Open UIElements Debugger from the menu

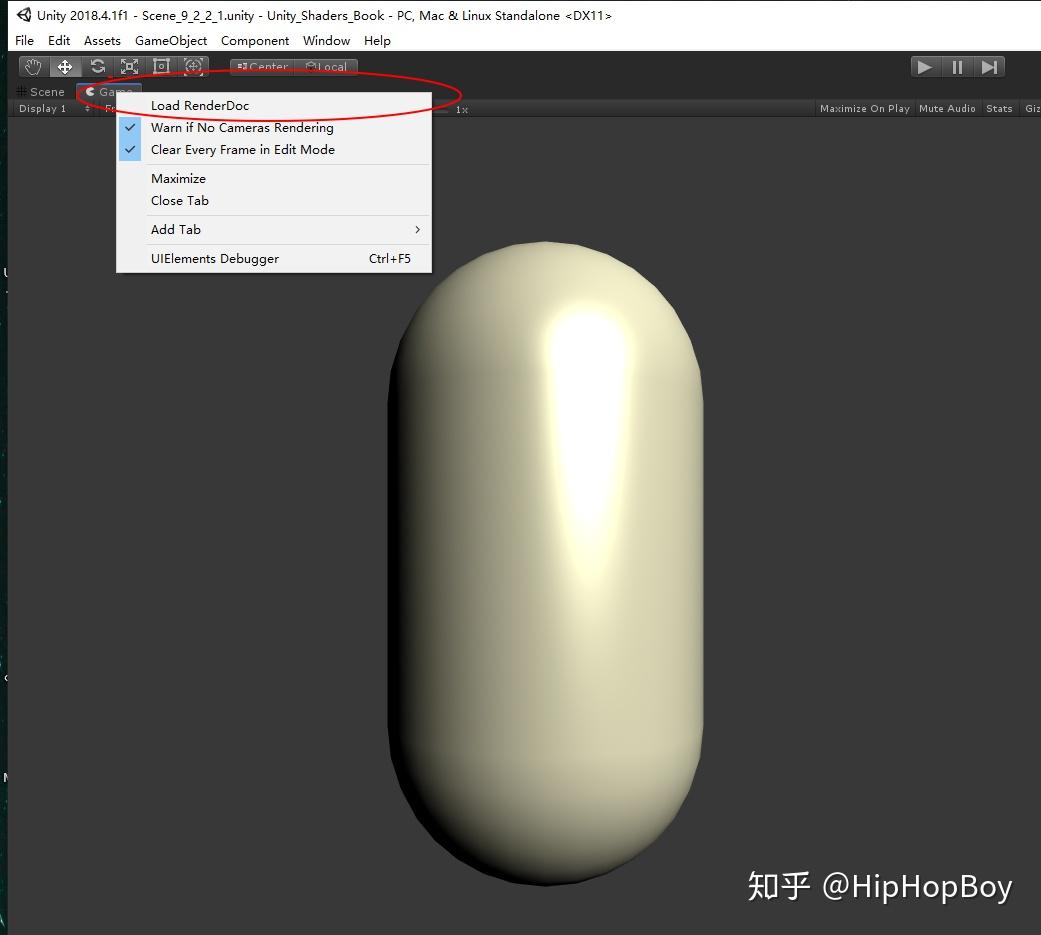pyautogui.click(x=274, y=259)
